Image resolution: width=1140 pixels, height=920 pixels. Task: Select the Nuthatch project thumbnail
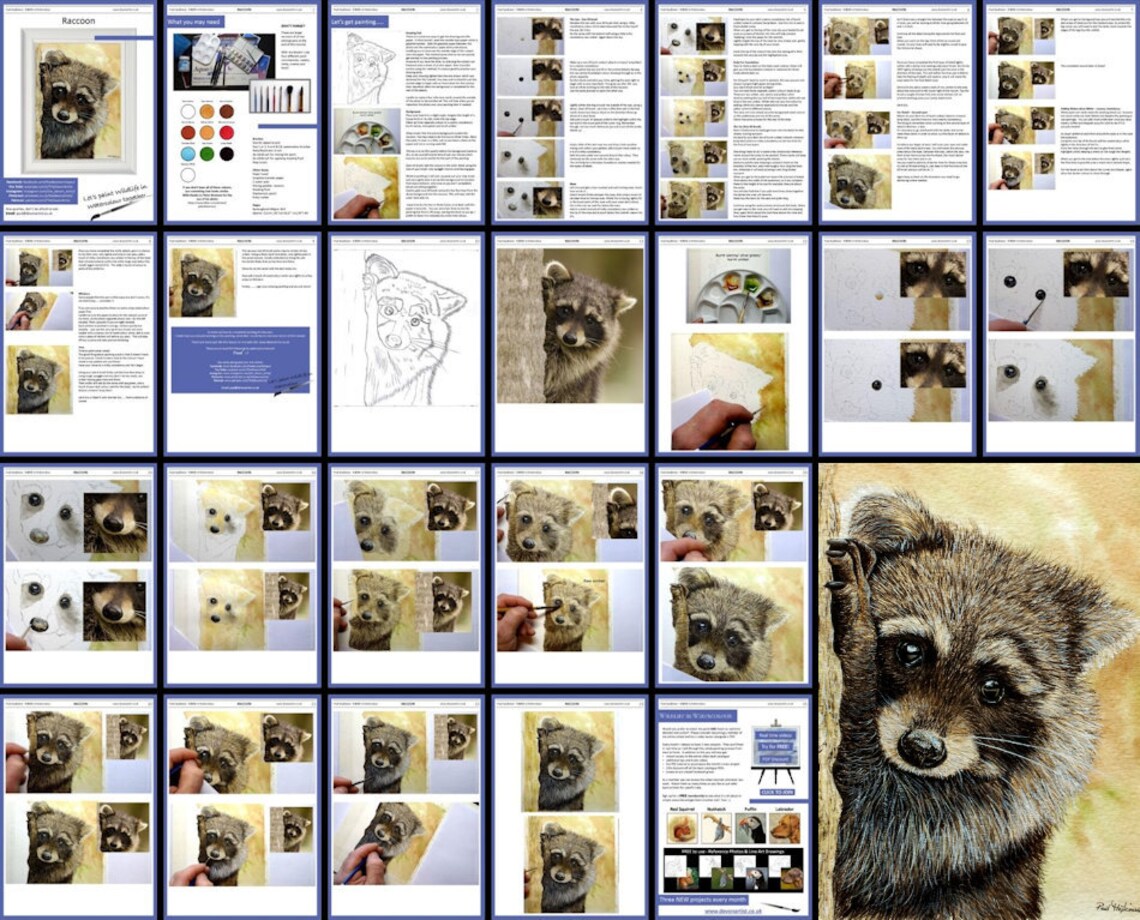pos(717,828)
